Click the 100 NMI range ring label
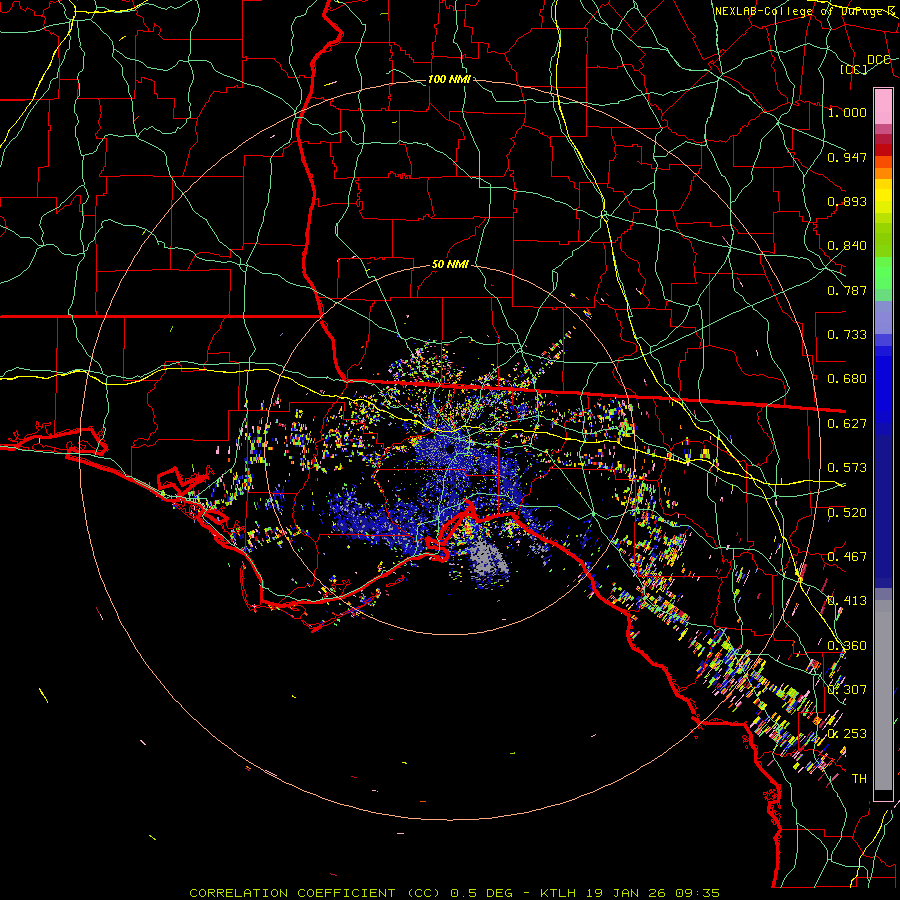The width and height of the screenshot is (900, 900). [449, 79]
